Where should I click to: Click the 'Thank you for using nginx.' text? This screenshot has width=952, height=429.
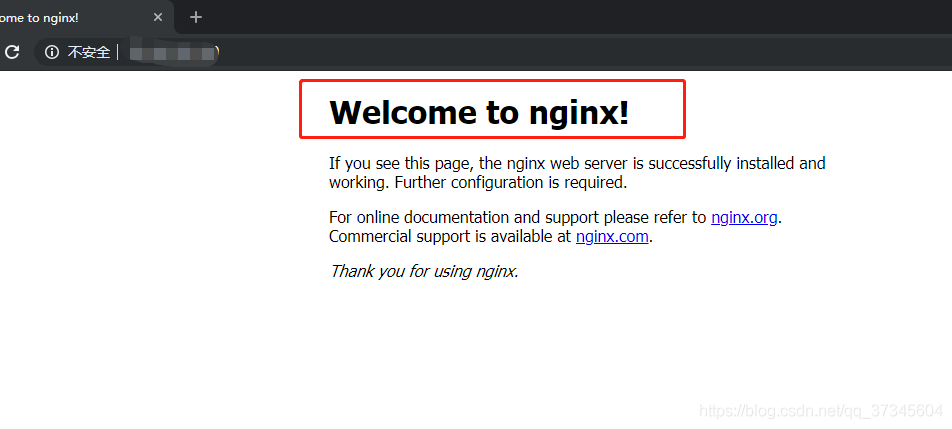tap(424, 271)
